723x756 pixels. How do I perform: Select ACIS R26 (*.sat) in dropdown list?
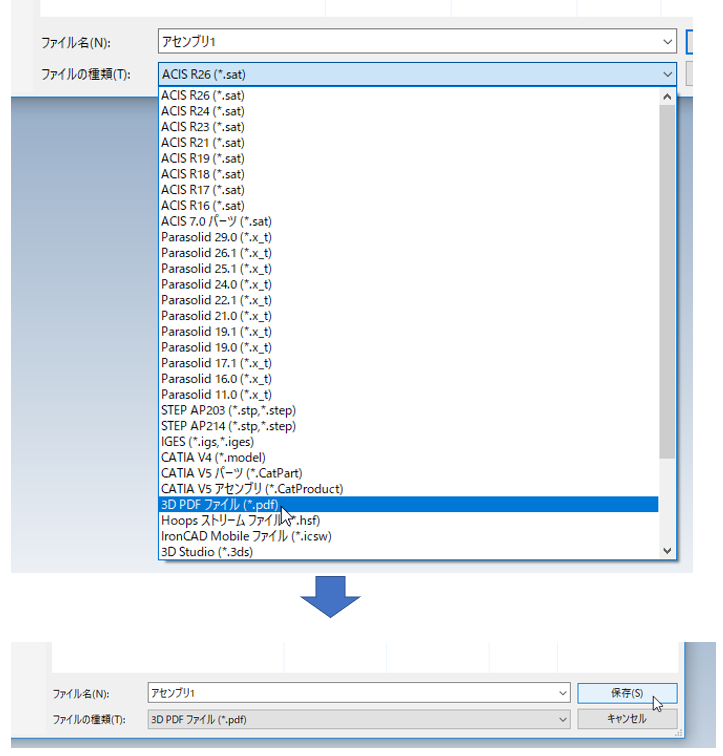coord(408,95)
